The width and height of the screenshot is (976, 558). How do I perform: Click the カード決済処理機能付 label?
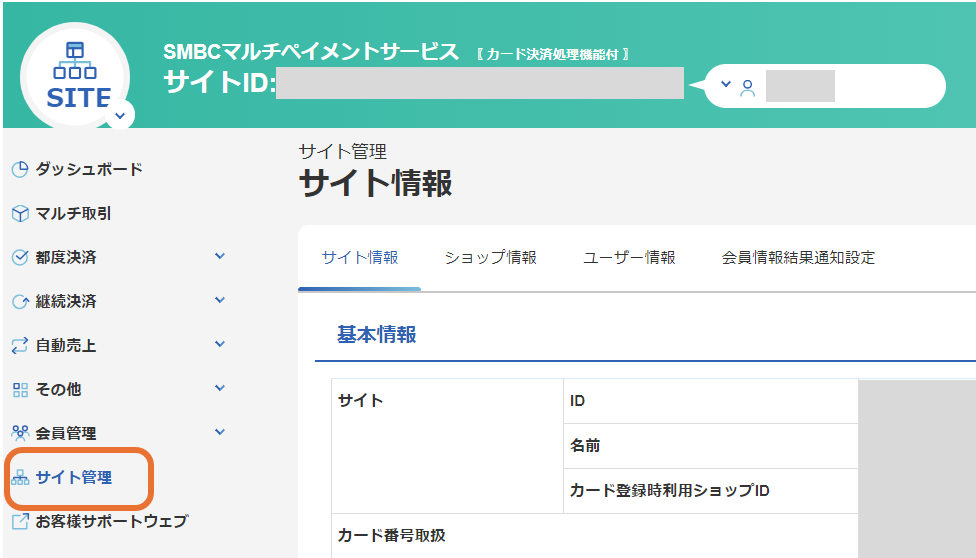(x=553, y=54)
